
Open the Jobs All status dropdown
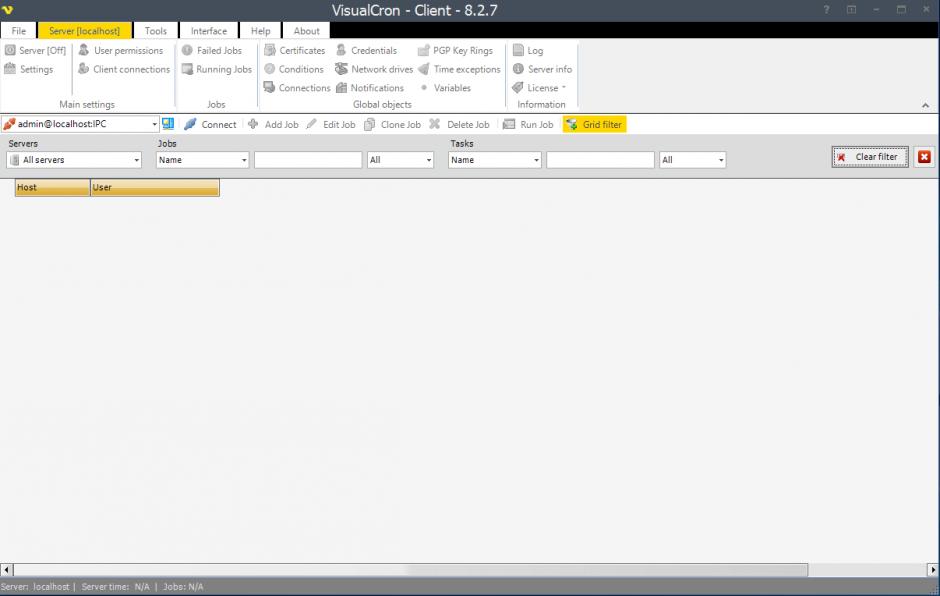pyautogui.click(x=429, y=160)
